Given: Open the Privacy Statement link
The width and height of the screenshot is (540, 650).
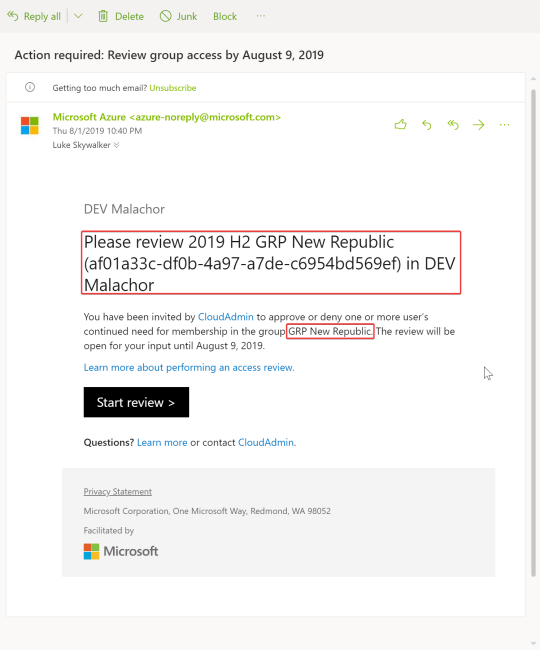Looking at the screenshot, I should (x=118, y=492).
